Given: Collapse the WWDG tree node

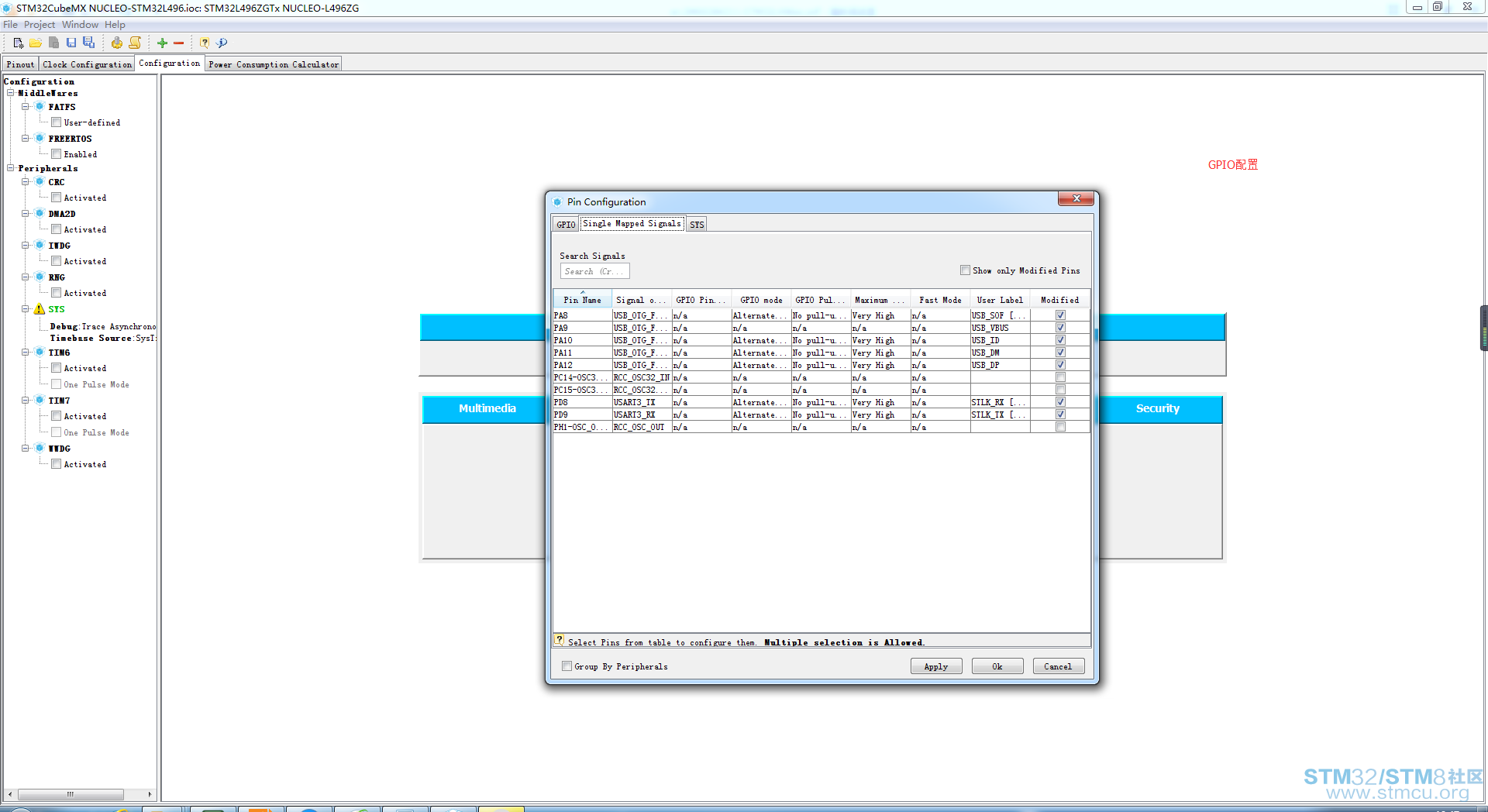Looking at the screenshot, I should click(x=26, y=449).
